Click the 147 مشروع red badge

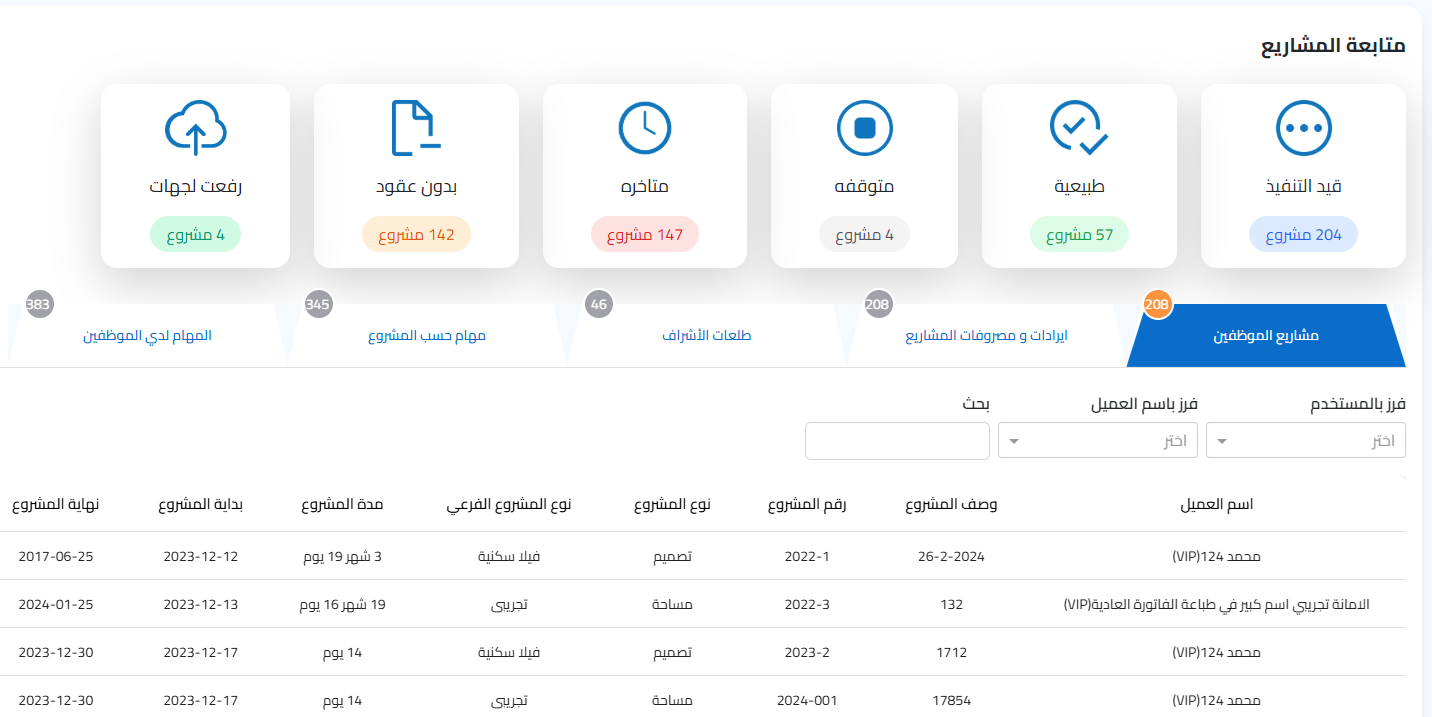click(645, 235)
